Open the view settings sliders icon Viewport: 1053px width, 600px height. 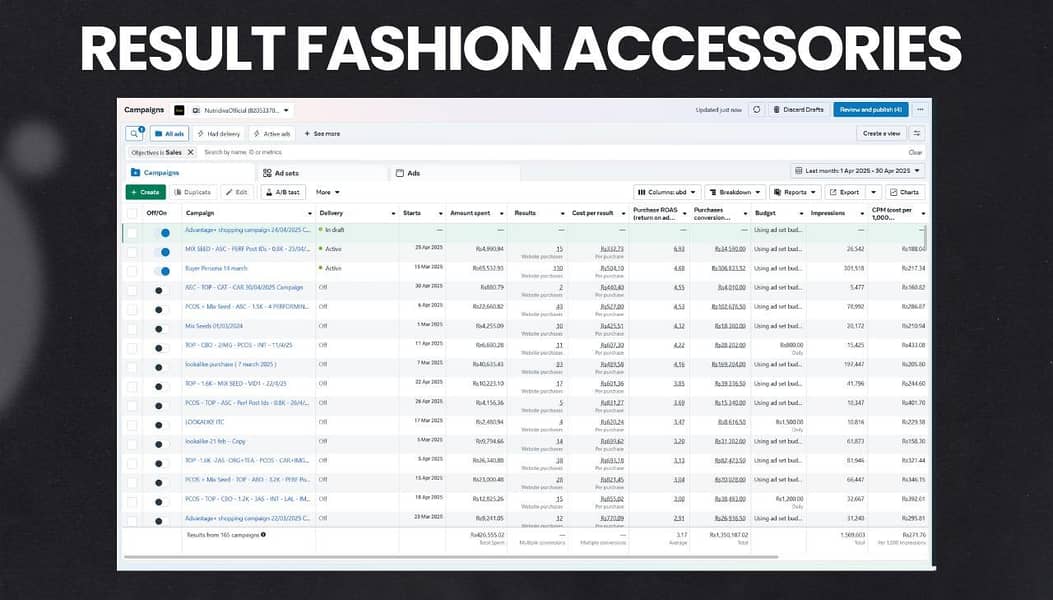[x=917, y=133]
